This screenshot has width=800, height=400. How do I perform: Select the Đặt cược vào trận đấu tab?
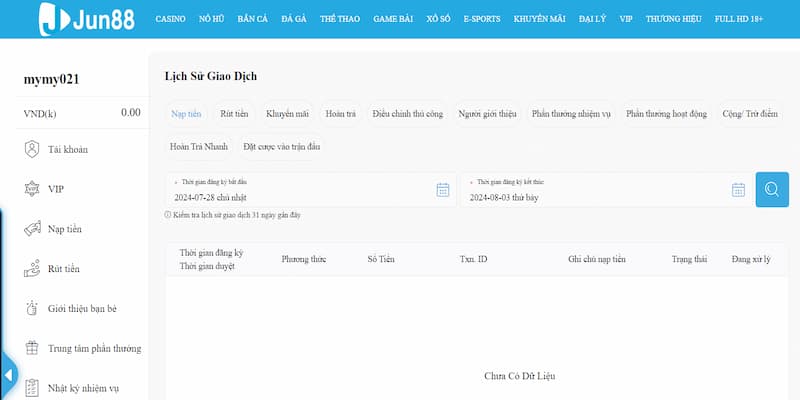(282, 146)
